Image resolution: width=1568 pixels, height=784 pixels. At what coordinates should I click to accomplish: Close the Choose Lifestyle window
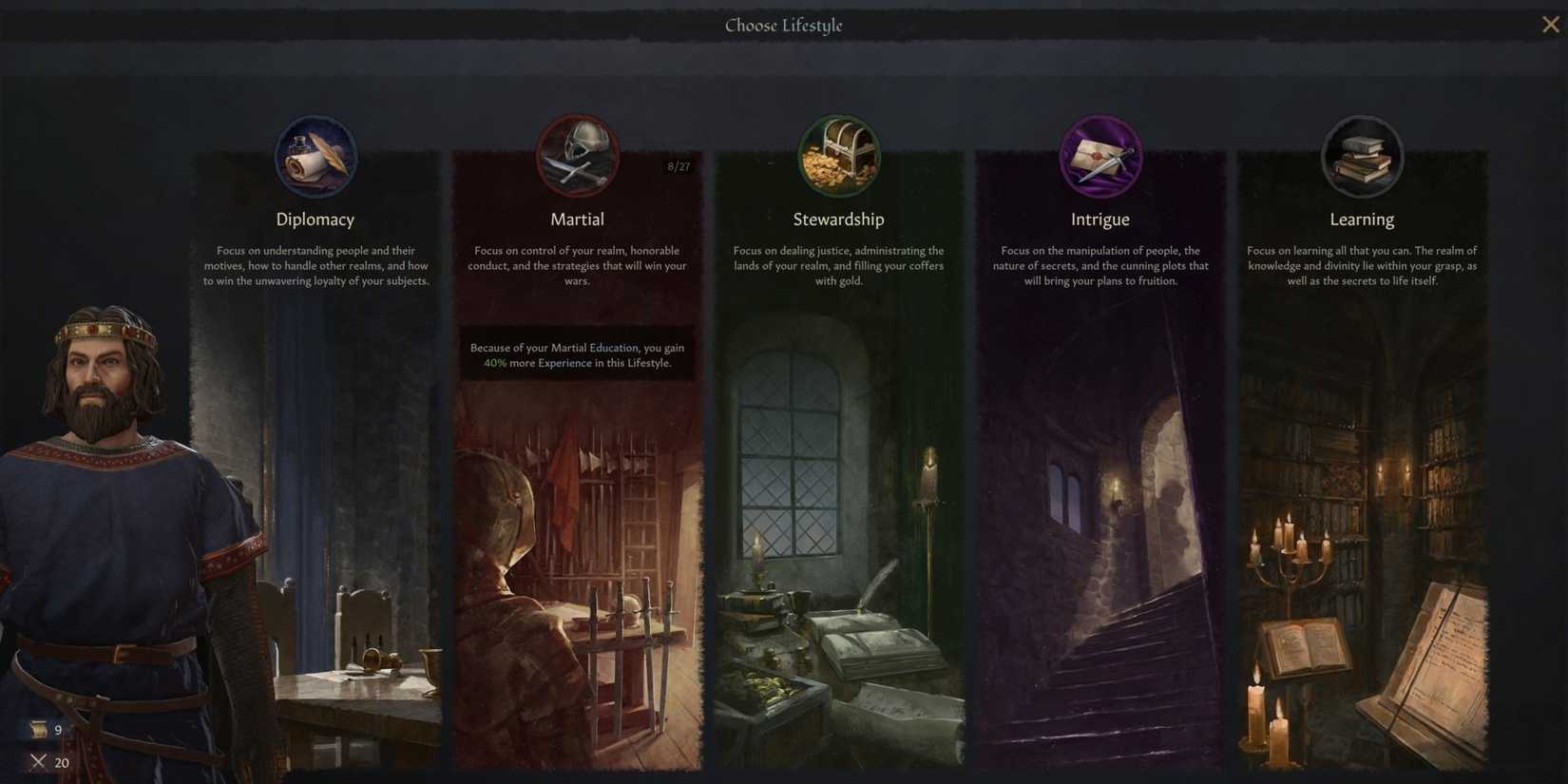[1551, 25]
